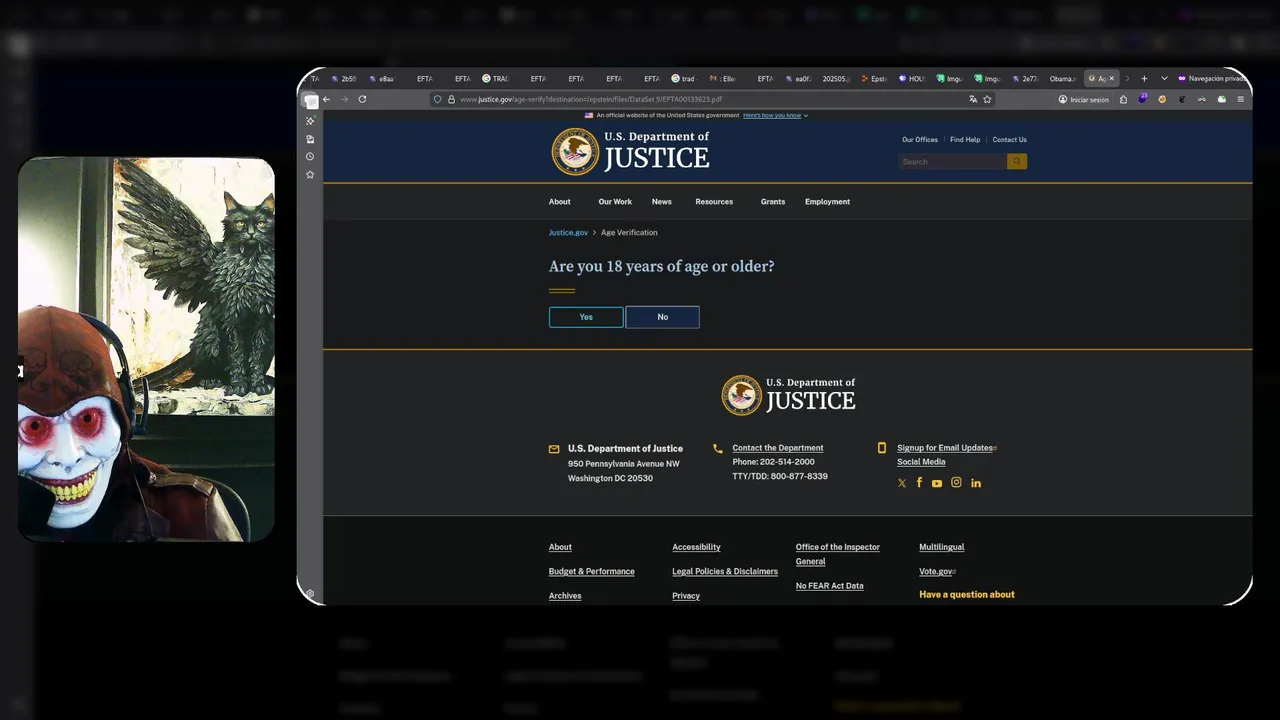This screenshot has height=720, width=1280.
Task: Open Office of the Inspector General link
Action: pyautogui.click(x=838, y=554)
